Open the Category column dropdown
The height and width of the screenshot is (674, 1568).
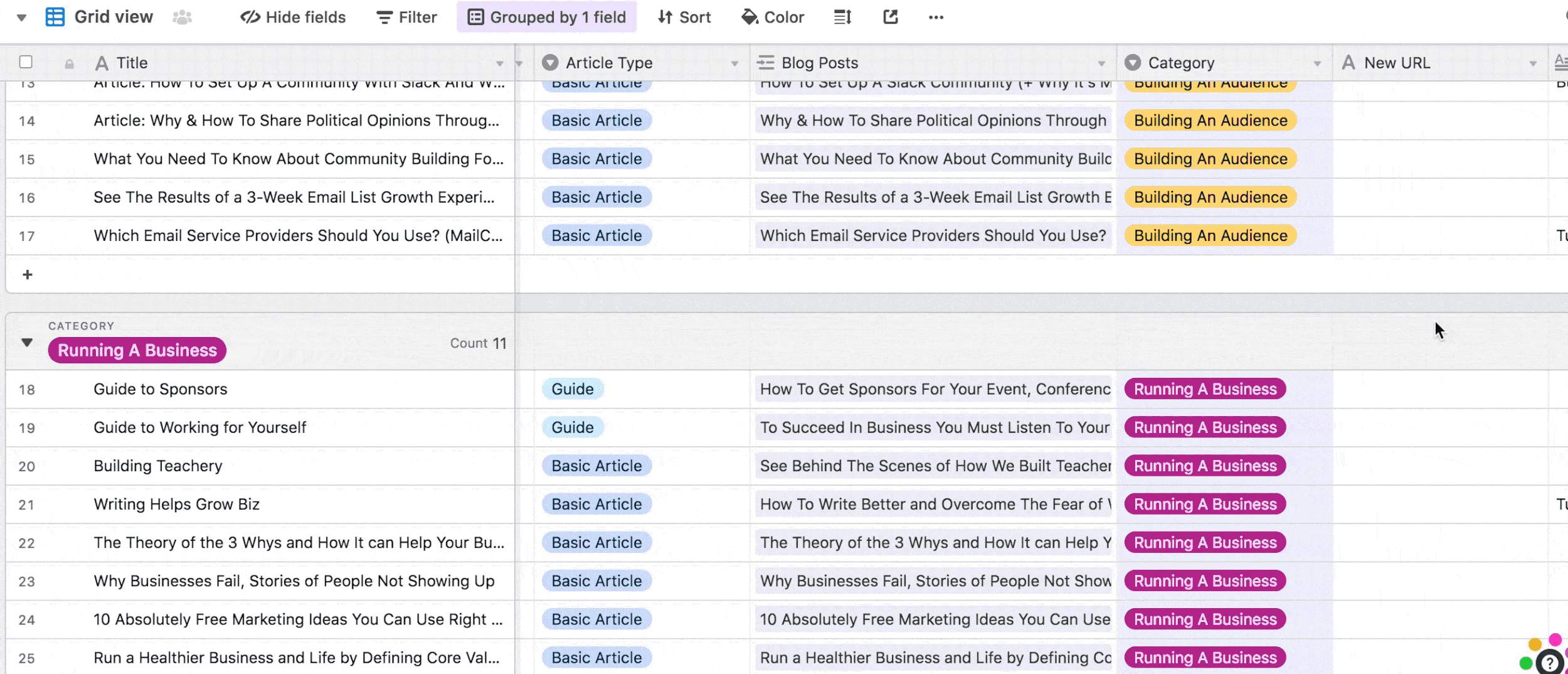[x=1317, y=63]
